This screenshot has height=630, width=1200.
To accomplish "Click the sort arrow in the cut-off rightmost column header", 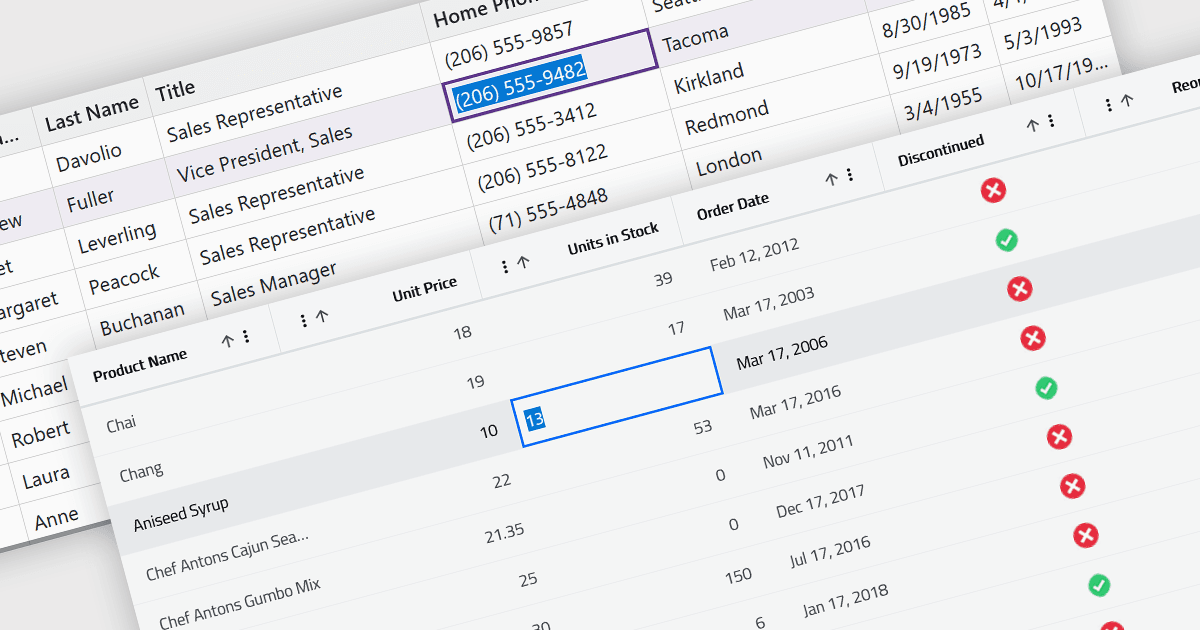I will pyautogui.click(x=1127, y=100).
